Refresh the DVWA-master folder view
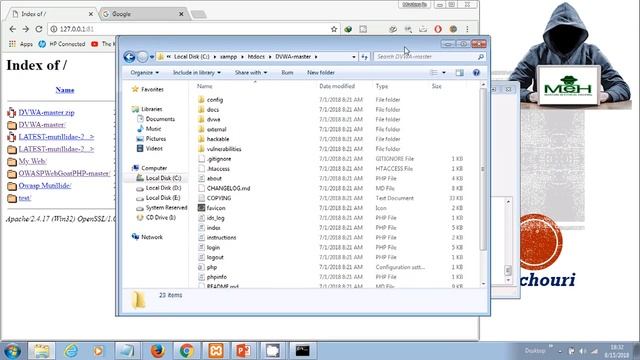This screenshot has width=640, height=360. pos(364,57)
